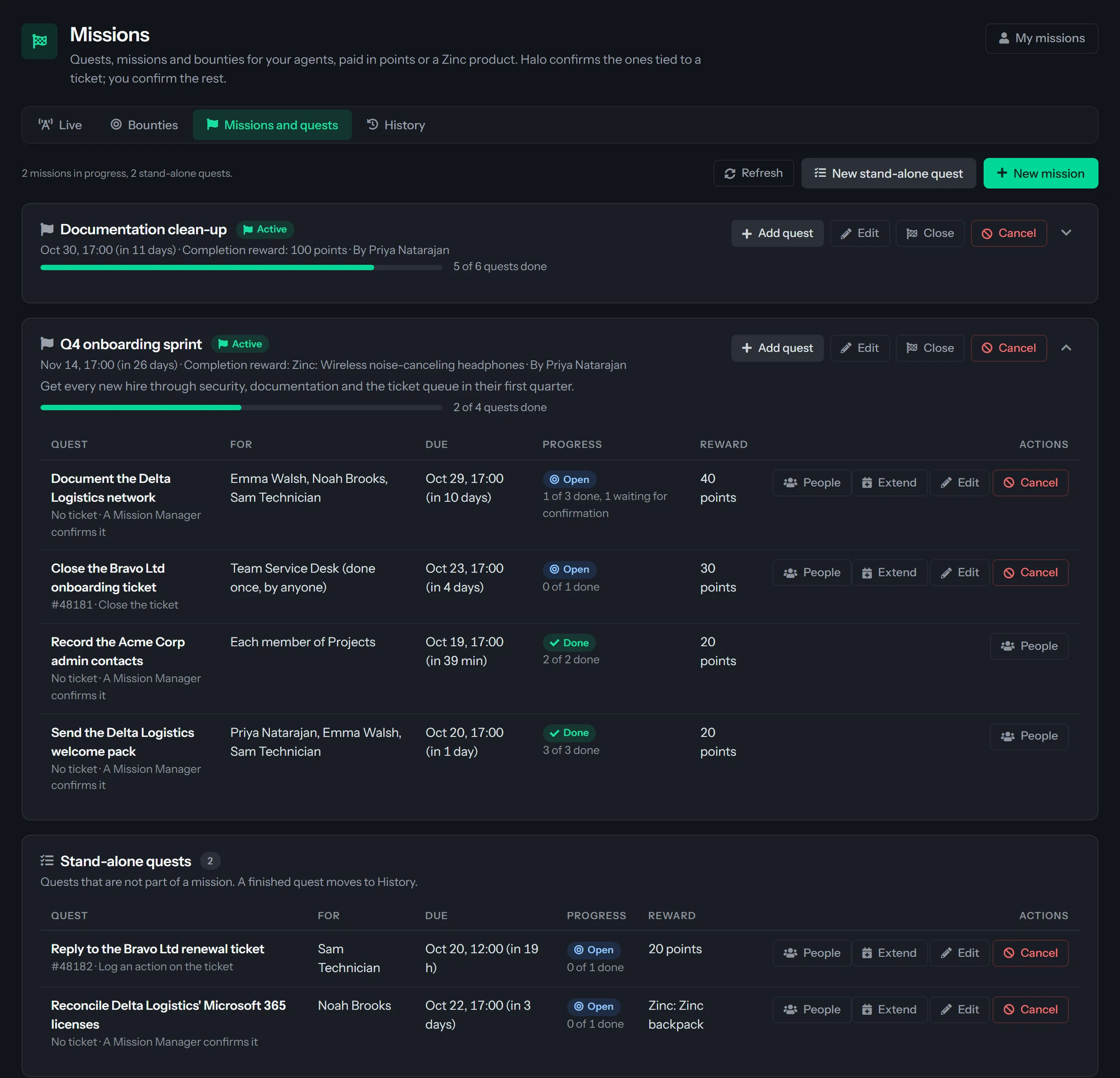1120x1078 pixels.
Task: Select the Missions and quests tab
Action: point(272,125)
